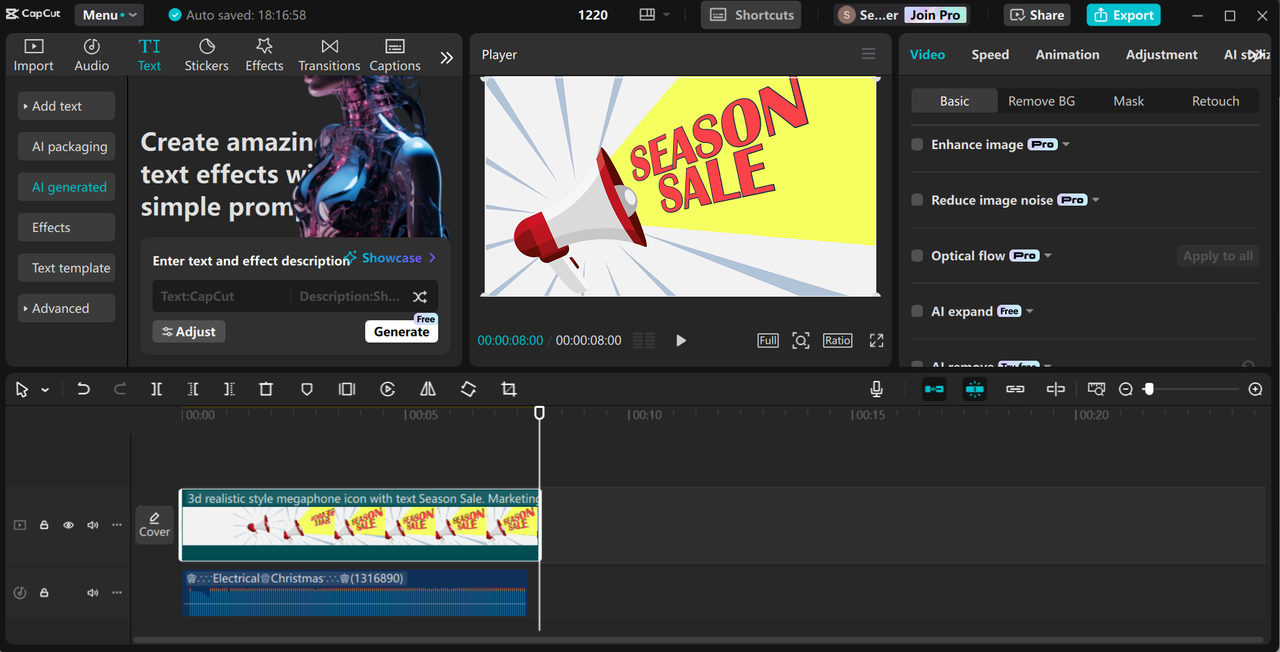Select the Mask sub-tab
This screenshot has height=652, width=1280.
(x=1128, y=101)
